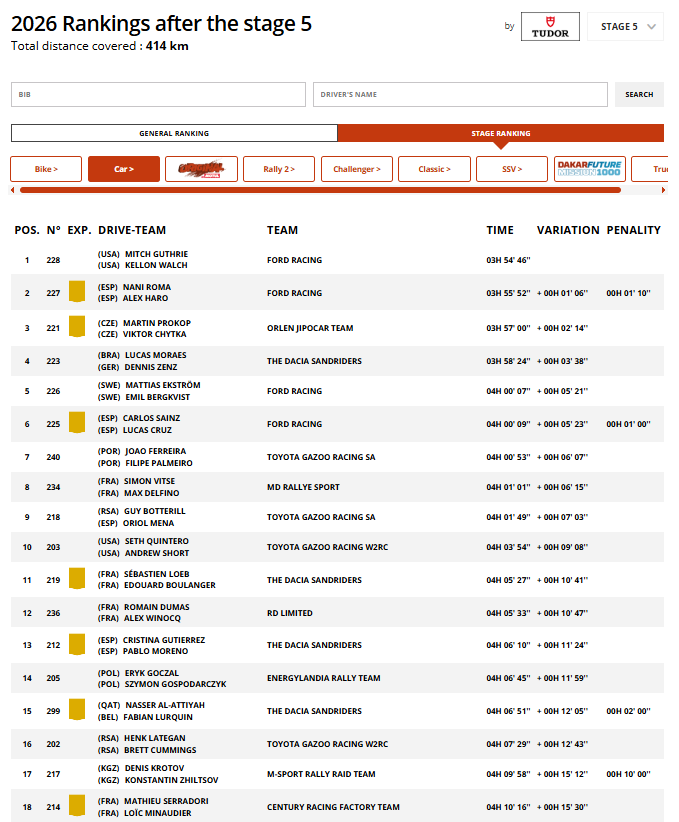The image size is (679, 822).
Task: Click stage time 03H 54' 46''
Action: (x=508, y=260)
